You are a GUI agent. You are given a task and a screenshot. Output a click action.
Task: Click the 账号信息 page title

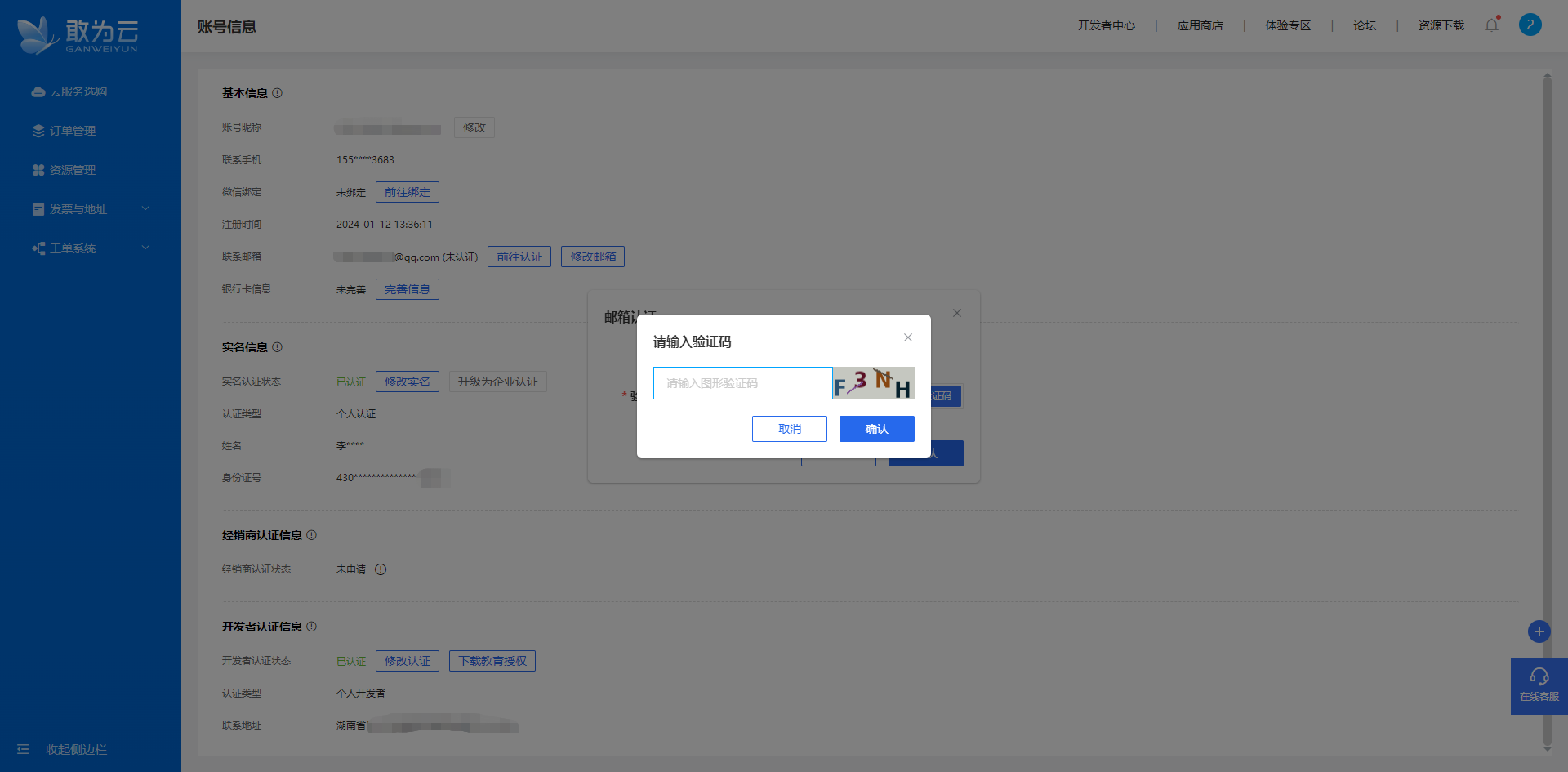click(x=227, y=27)
